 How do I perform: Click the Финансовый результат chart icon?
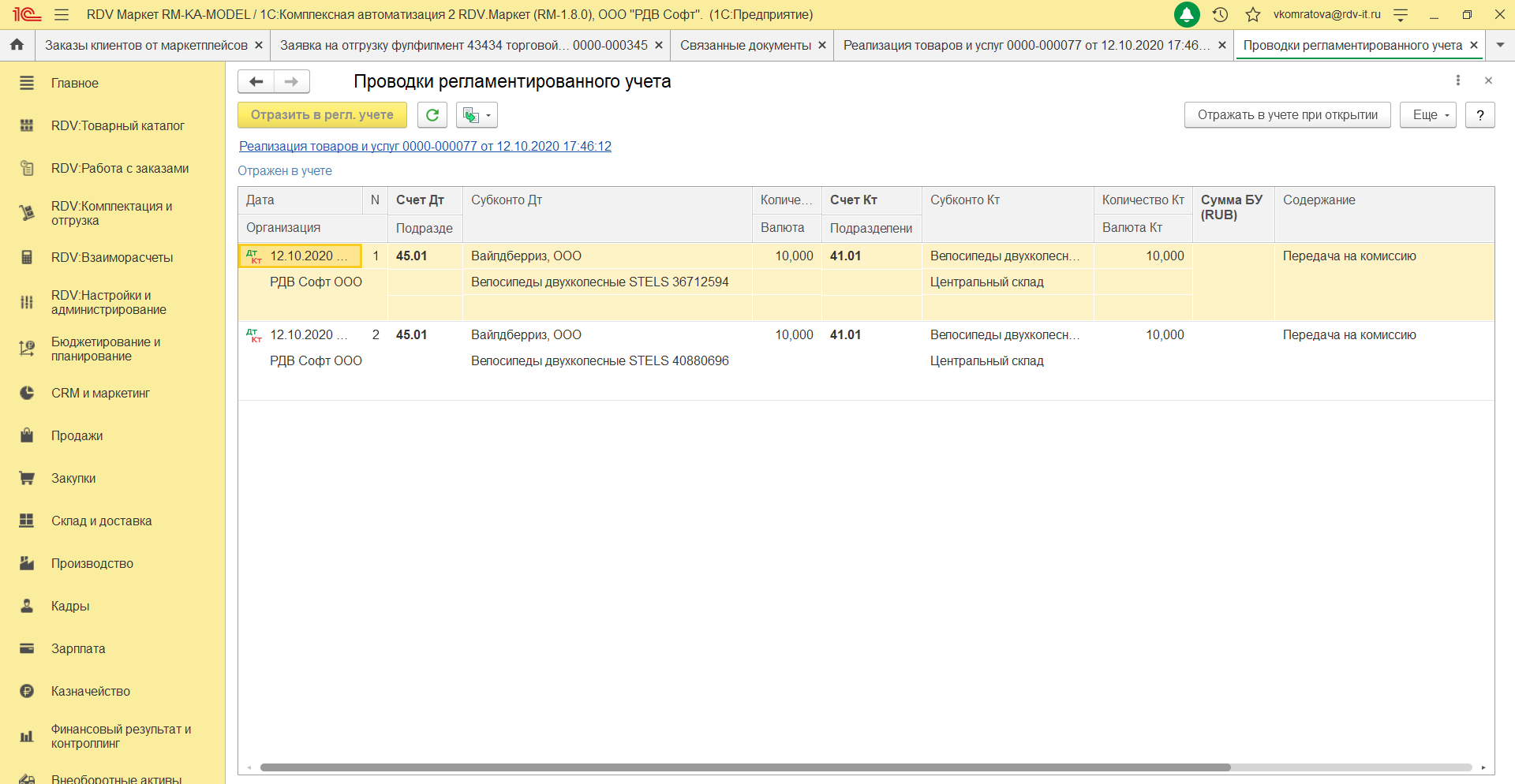click(27, 736)
